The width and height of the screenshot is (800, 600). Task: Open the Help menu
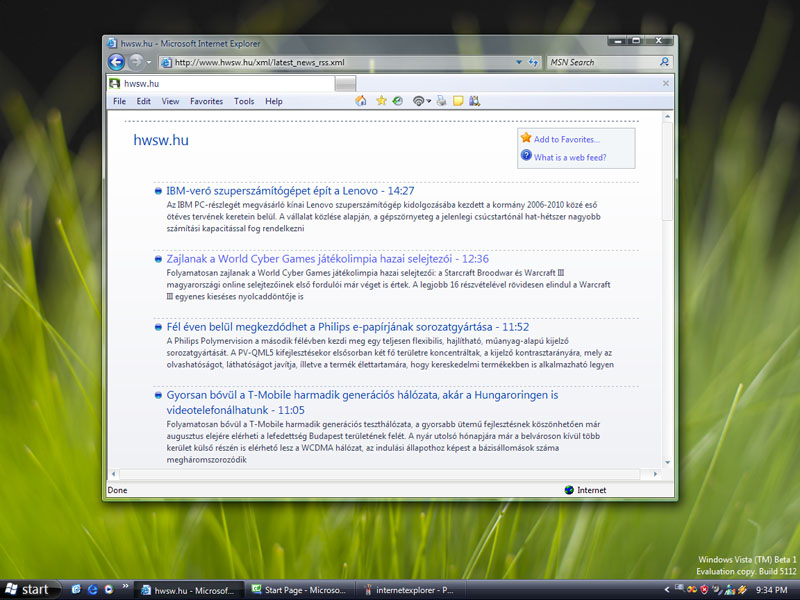(273, 101)
